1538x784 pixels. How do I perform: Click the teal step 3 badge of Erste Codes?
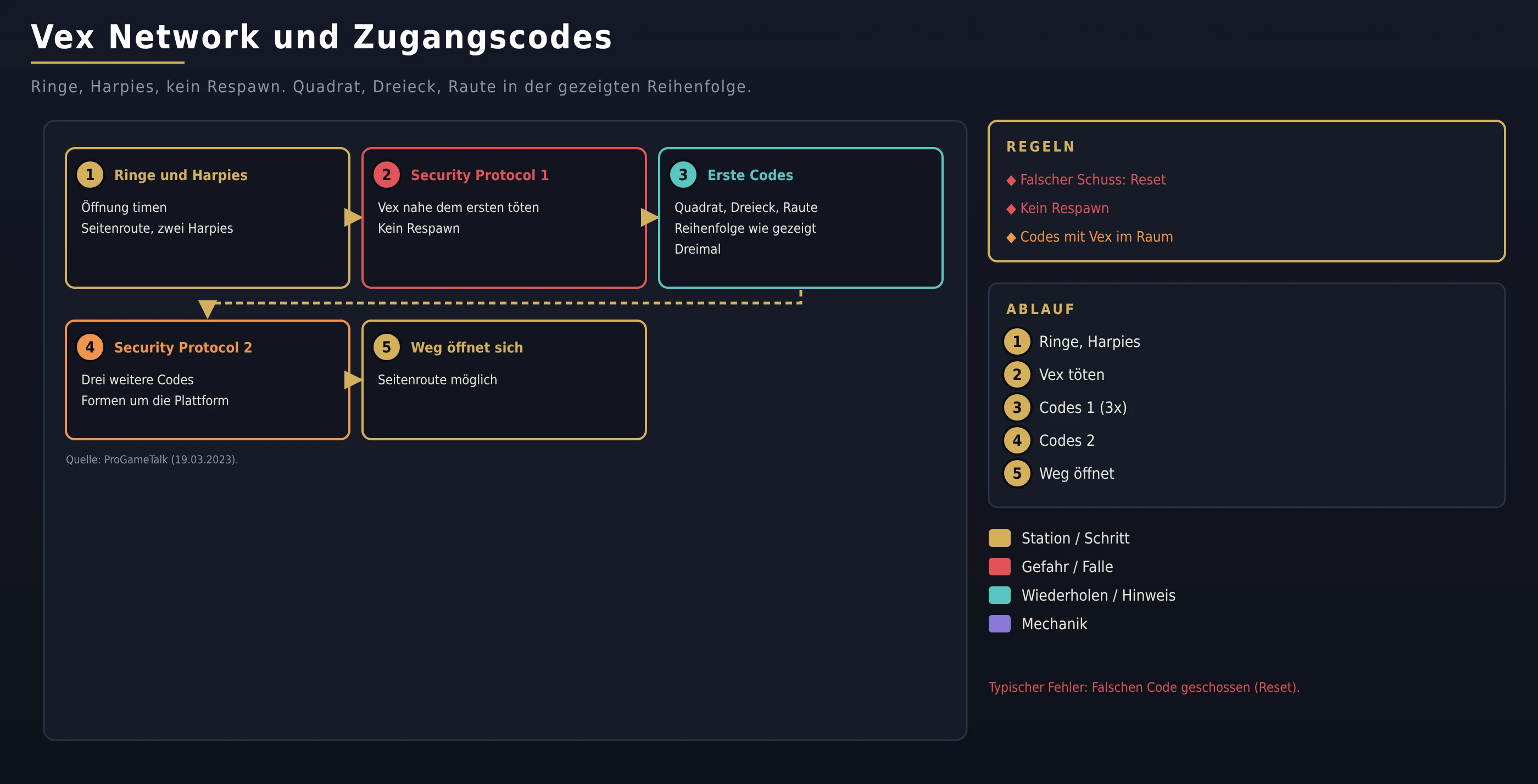[683, 175]
